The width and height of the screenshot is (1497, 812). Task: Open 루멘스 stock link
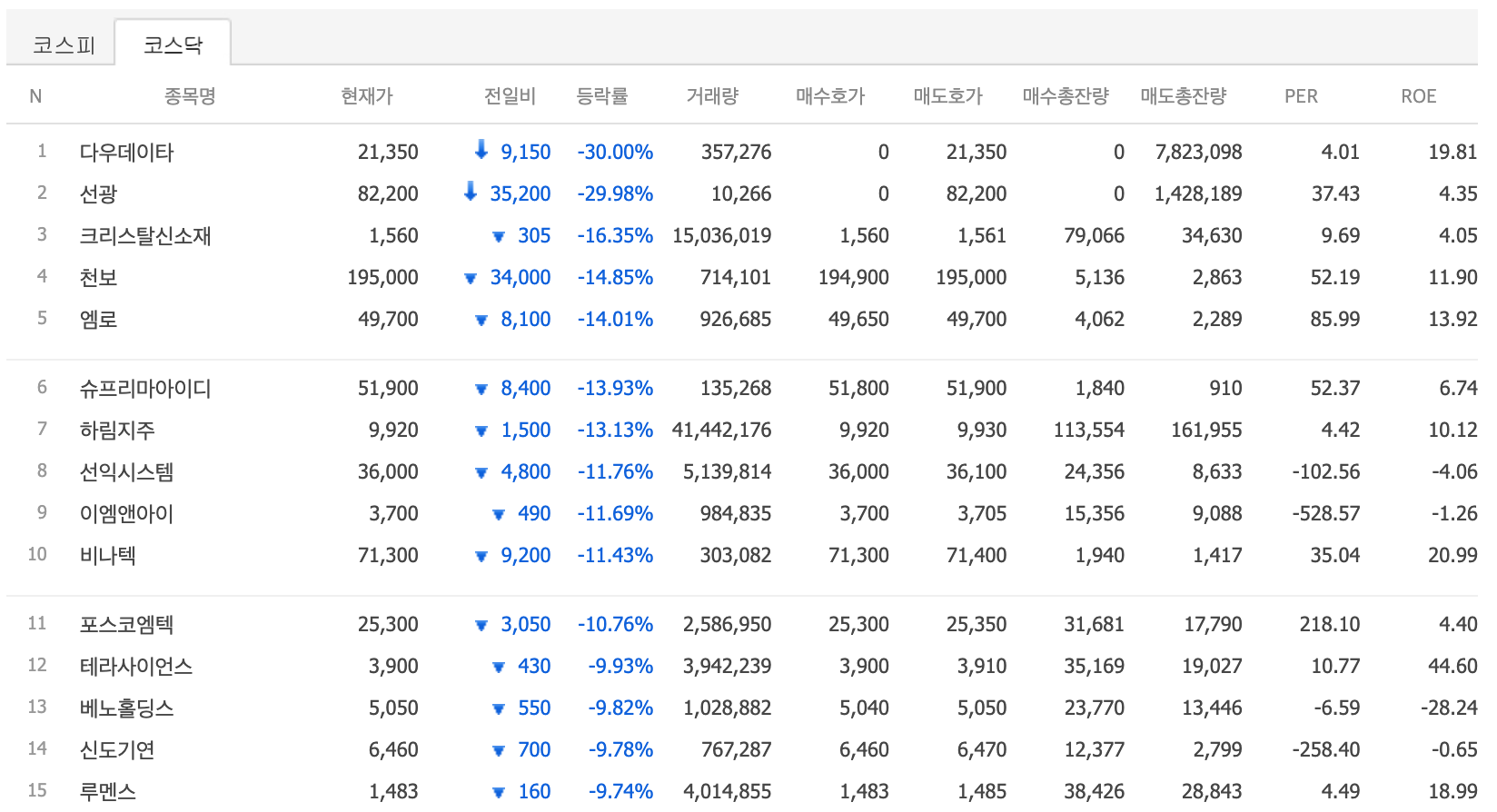pos(107,791)
